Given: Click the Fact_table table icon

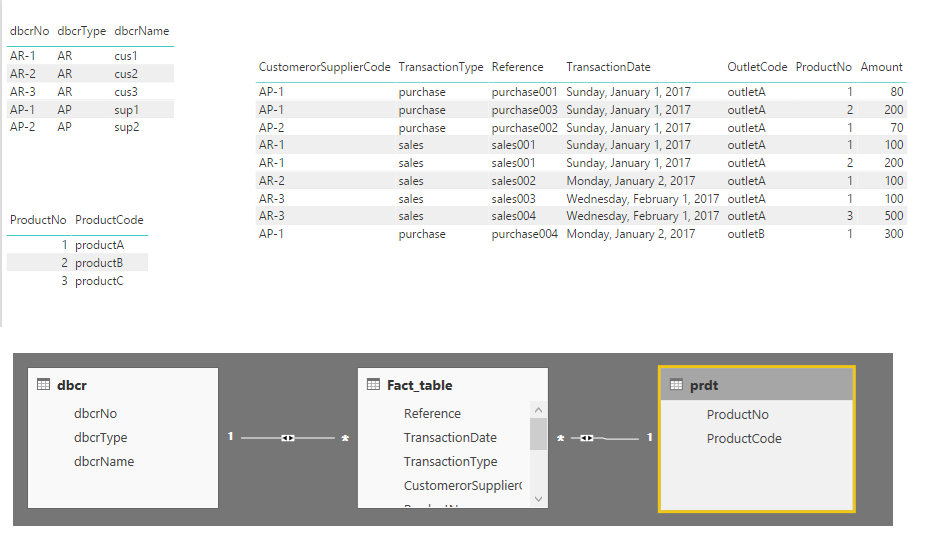Looking at the screenshot, I should click(x=373, y=385).
